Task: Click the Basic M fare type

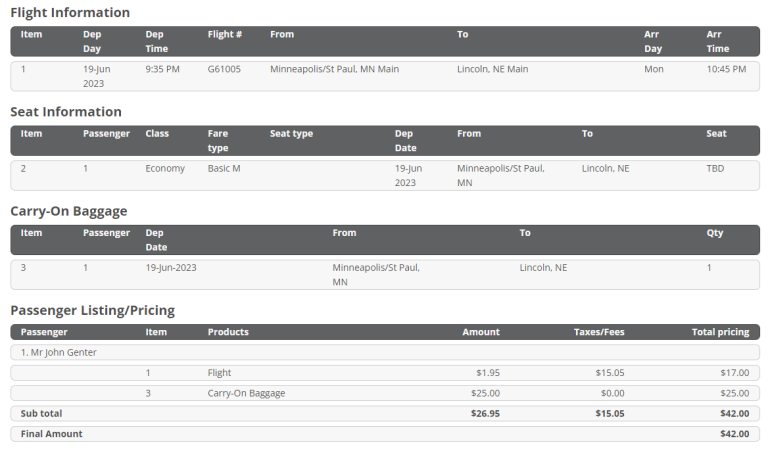Action: click(224, 168)
